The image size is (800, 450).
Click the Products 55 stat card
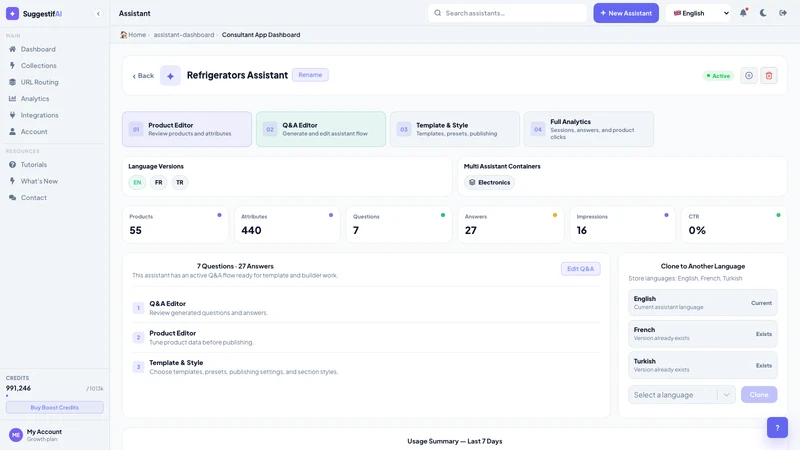tap(176, 224)
